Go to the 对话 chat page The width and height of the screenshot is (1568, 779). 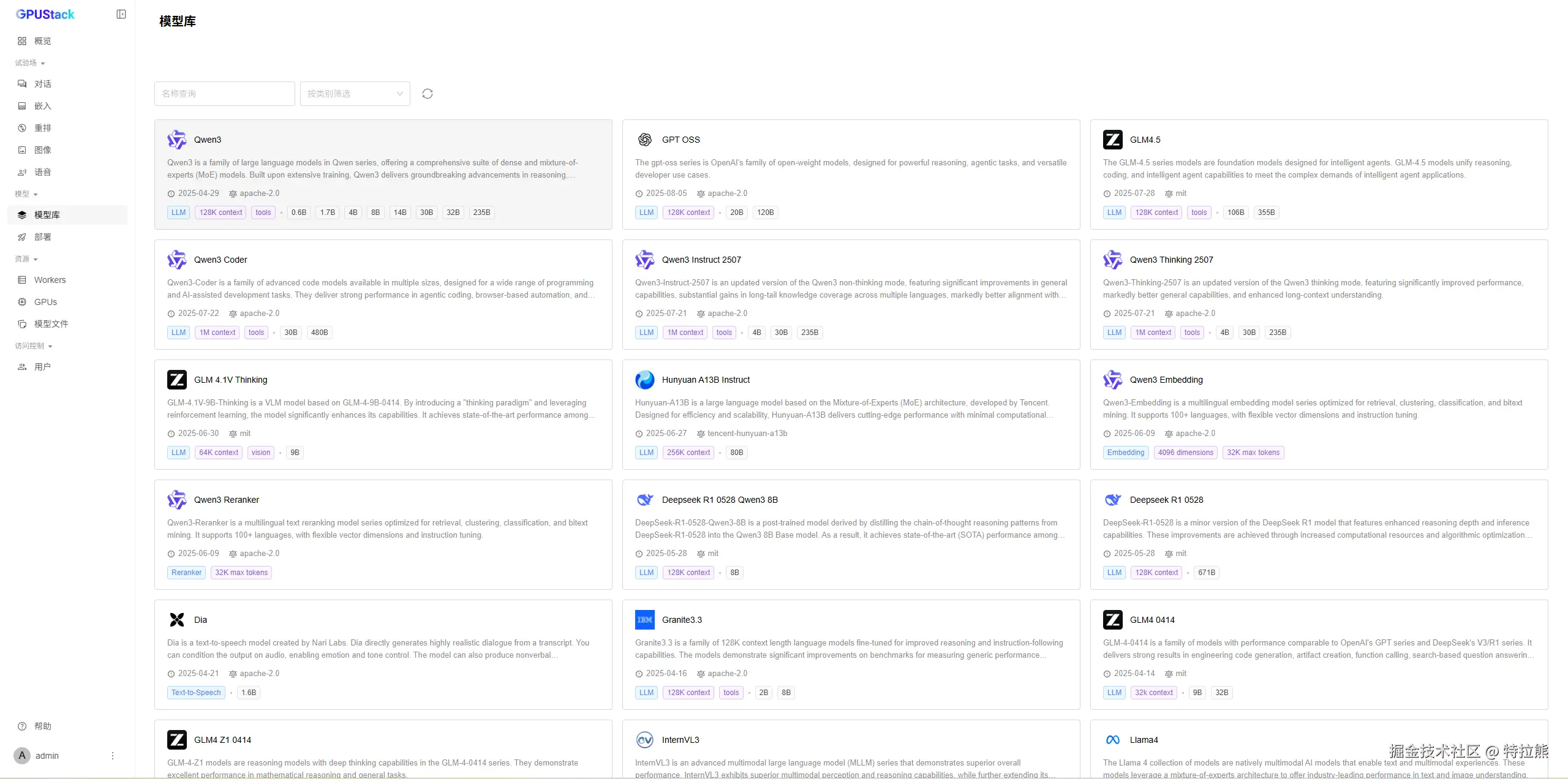(x=42, y=84)
